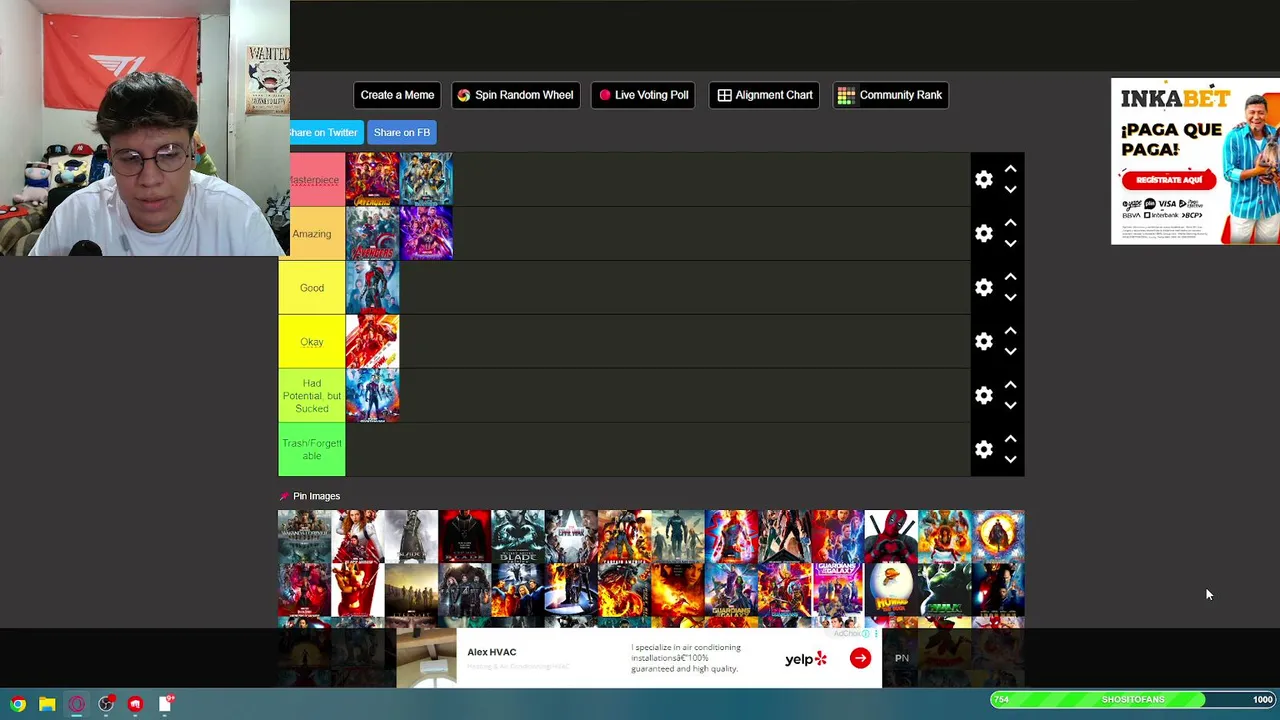The width and height of the screenshot is (1280, 720).
Task: Open Google Chrome from the taskbar
Action: click(18, 704)
